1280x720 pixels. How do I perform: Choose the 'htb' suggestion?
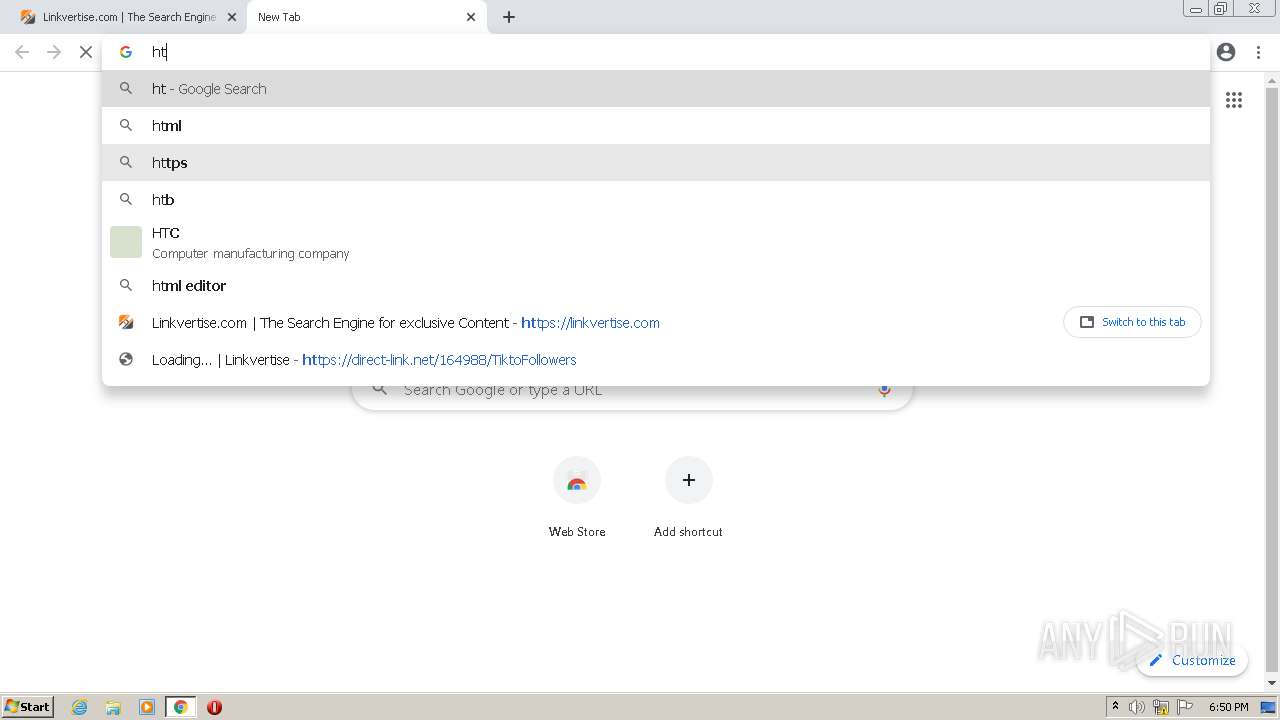(656, 199)
